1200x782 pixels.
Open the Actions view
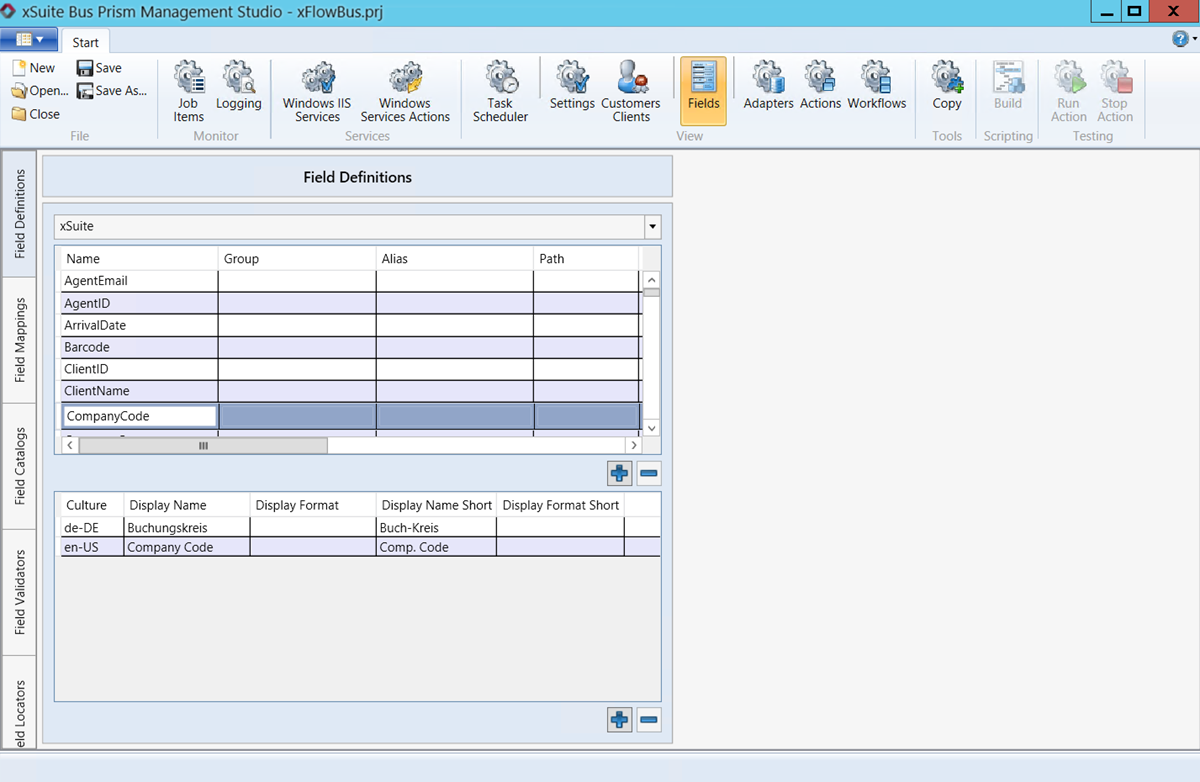click(x=820, y=90)
